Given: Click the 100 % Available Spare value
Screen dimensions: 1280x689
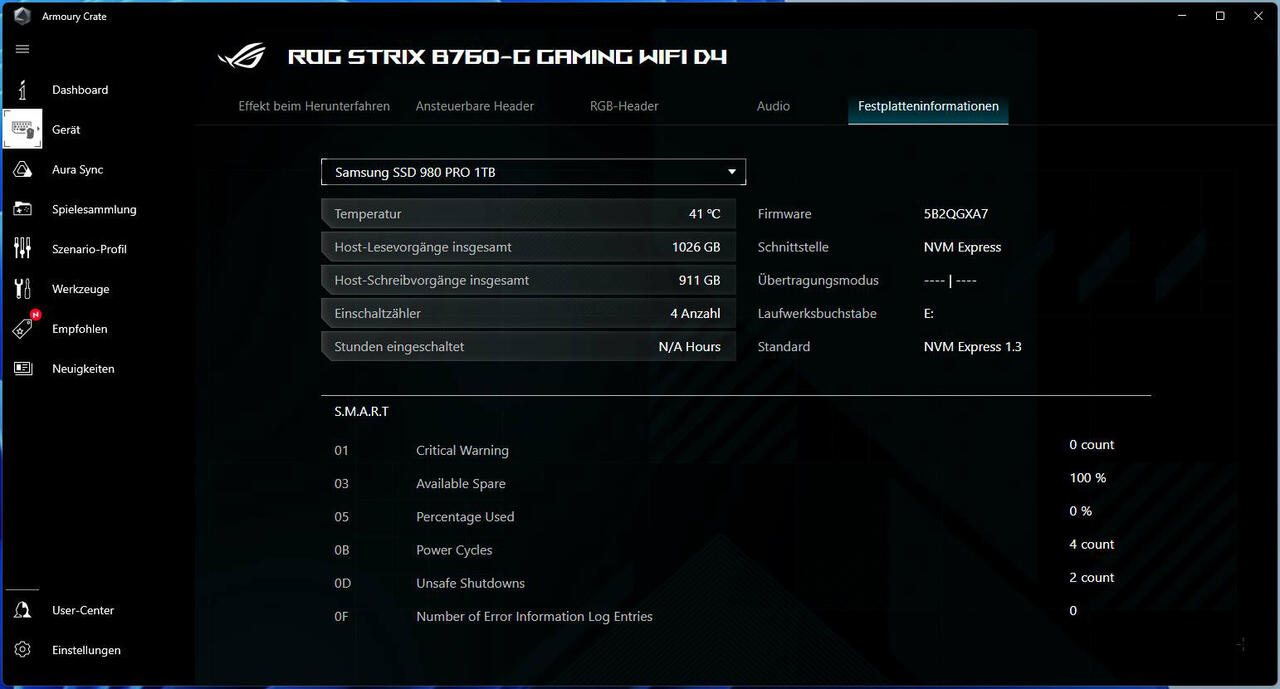Looking at the screenshot, I should pos(1088,478).
